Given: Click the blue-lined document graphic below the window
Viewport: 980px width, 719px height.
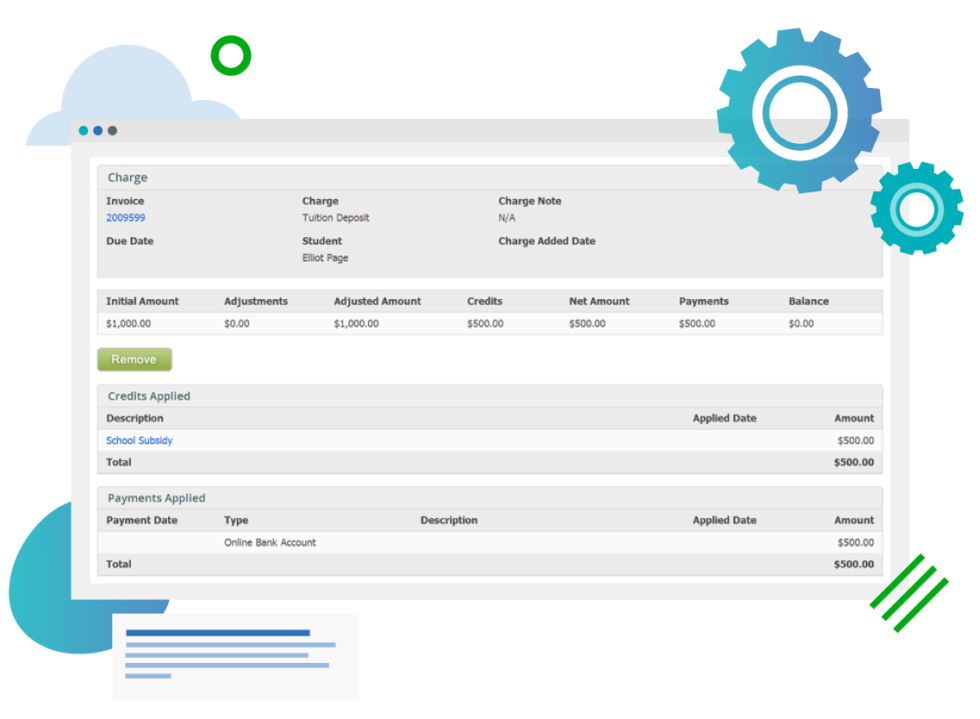Looking at the screenshot, I should (x=229, y=654).
